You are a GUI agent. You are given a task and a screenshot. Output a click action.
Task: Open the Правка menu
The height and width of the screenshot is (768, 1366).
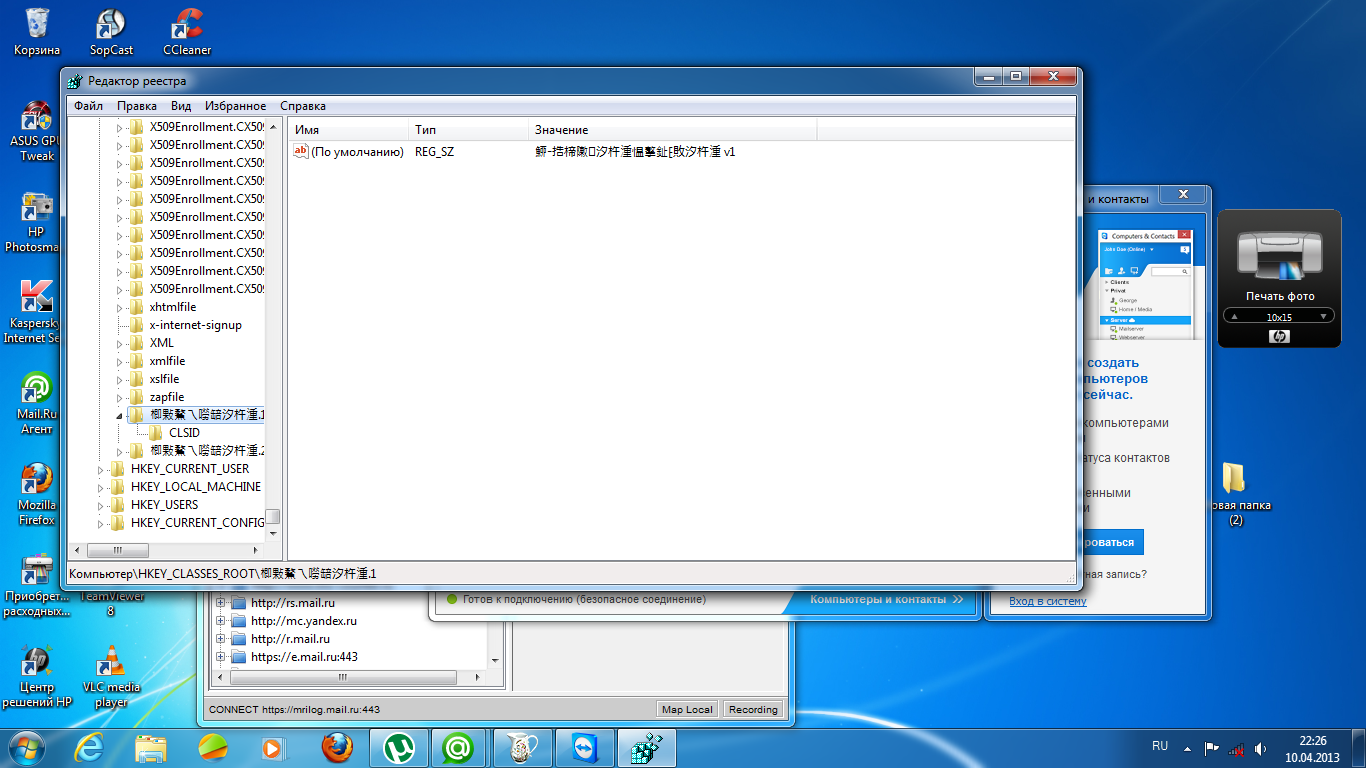click(x=136, y=106)
